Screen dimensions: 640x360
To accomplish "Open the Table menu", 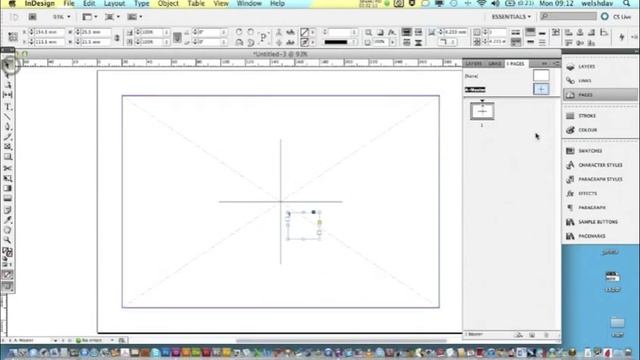I will point(196,4).
